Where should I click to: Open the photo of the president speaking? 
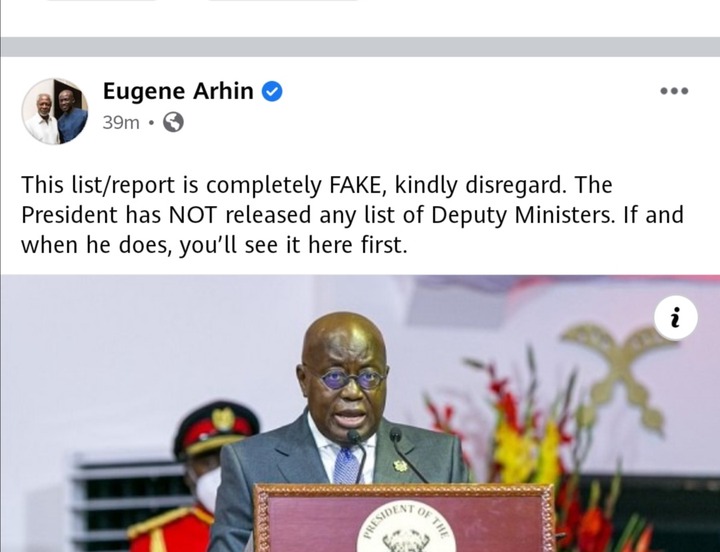(x=360, y=413)
